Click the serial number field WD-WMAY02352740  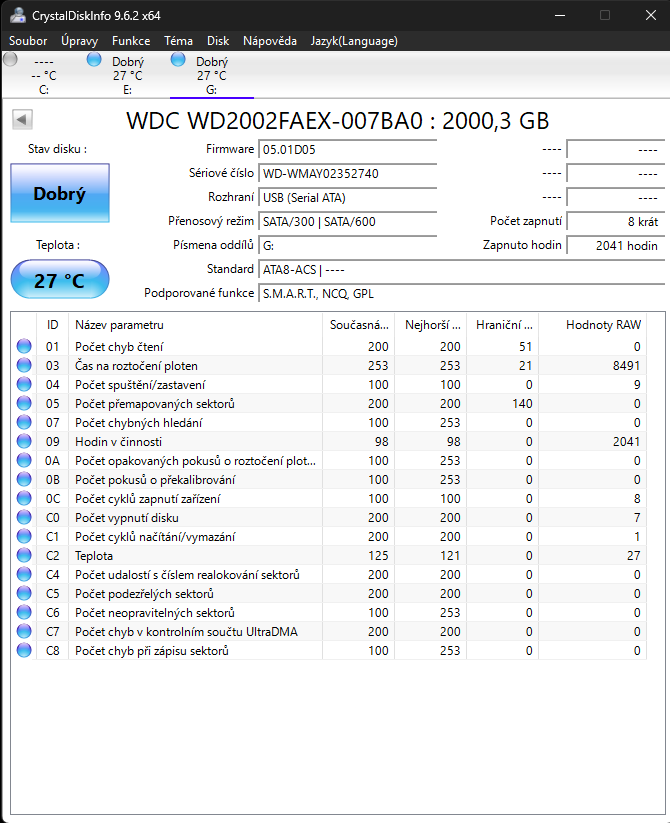pos(348,173)
